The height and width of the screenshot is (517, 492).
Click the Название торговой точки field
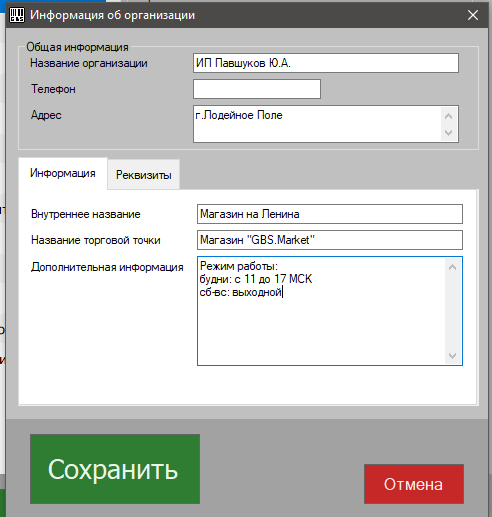[x=330, y=240]
